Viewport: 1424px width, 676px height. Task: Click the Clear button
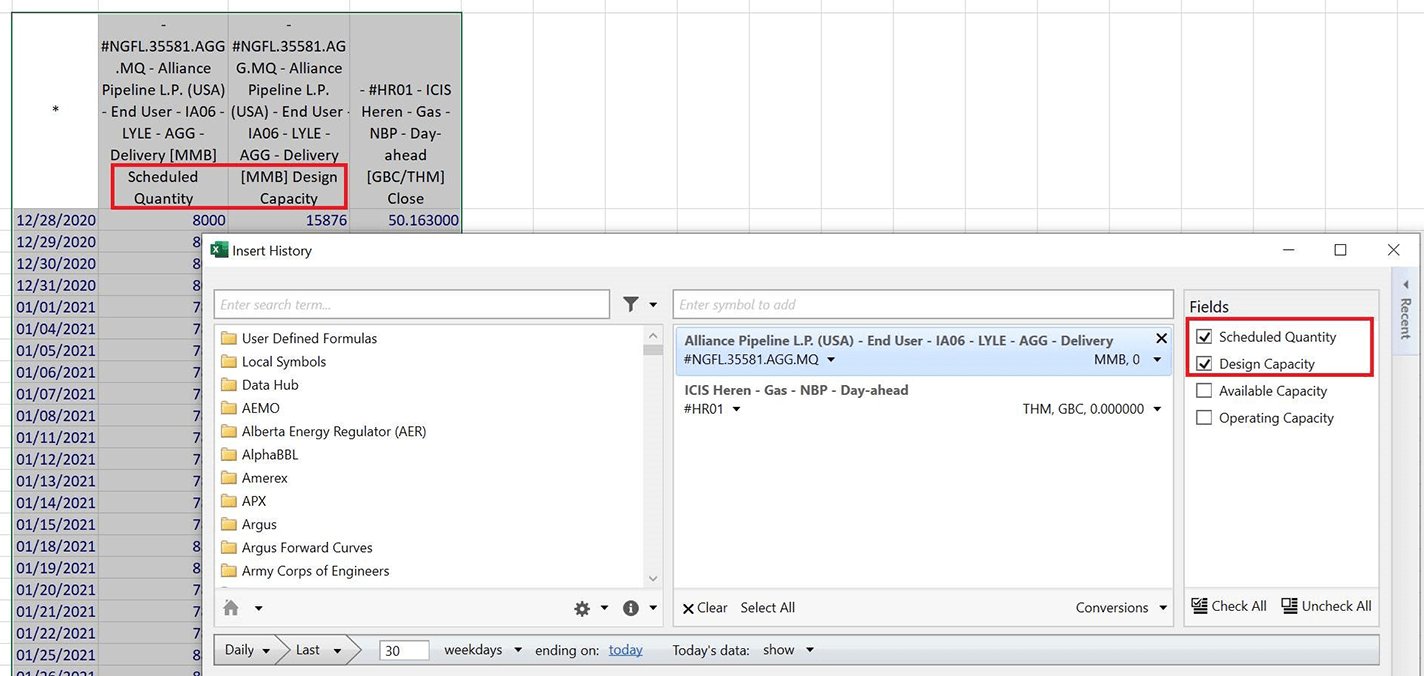[x=705, y=607]
